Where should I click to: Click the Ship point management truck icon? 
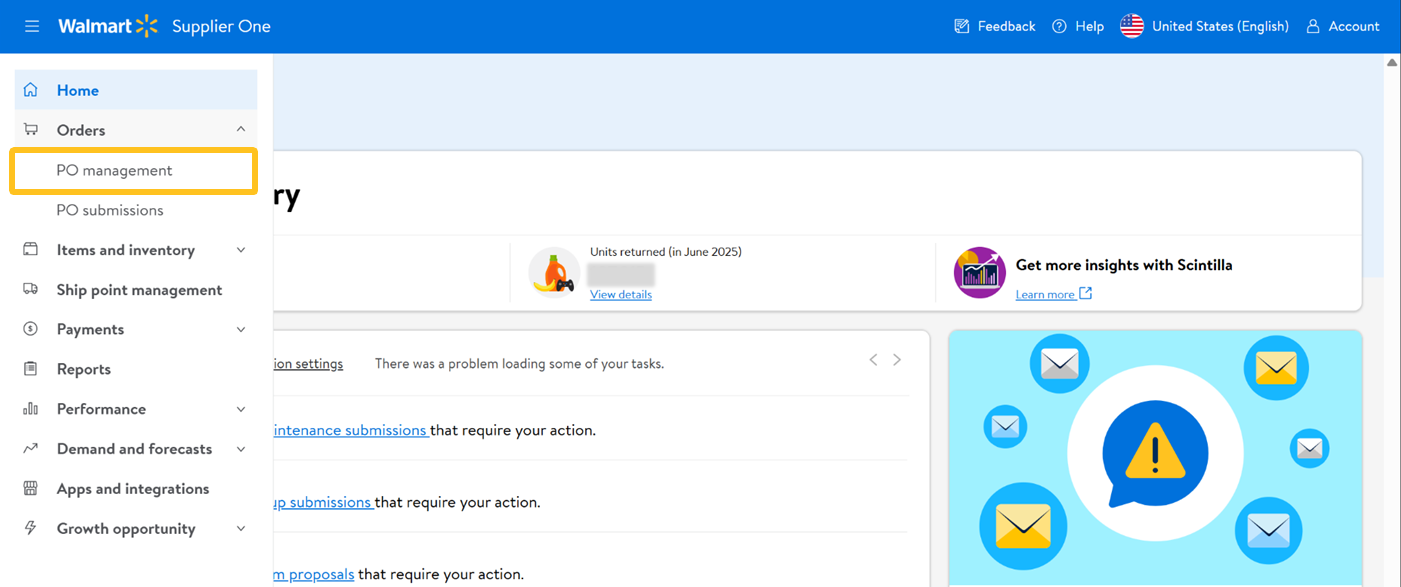[x=31, y=290]
